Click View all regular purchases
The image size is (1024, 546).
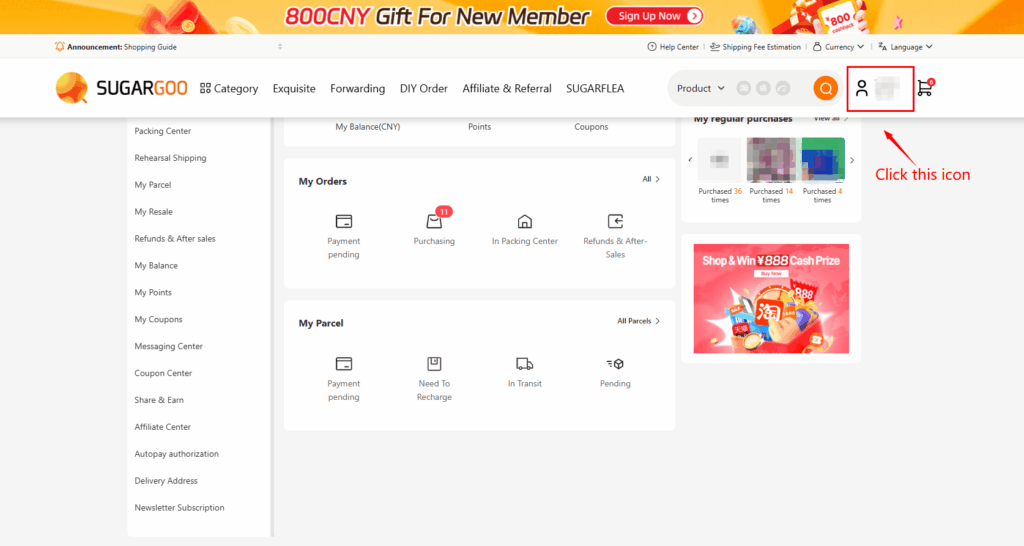coord(831,119)
